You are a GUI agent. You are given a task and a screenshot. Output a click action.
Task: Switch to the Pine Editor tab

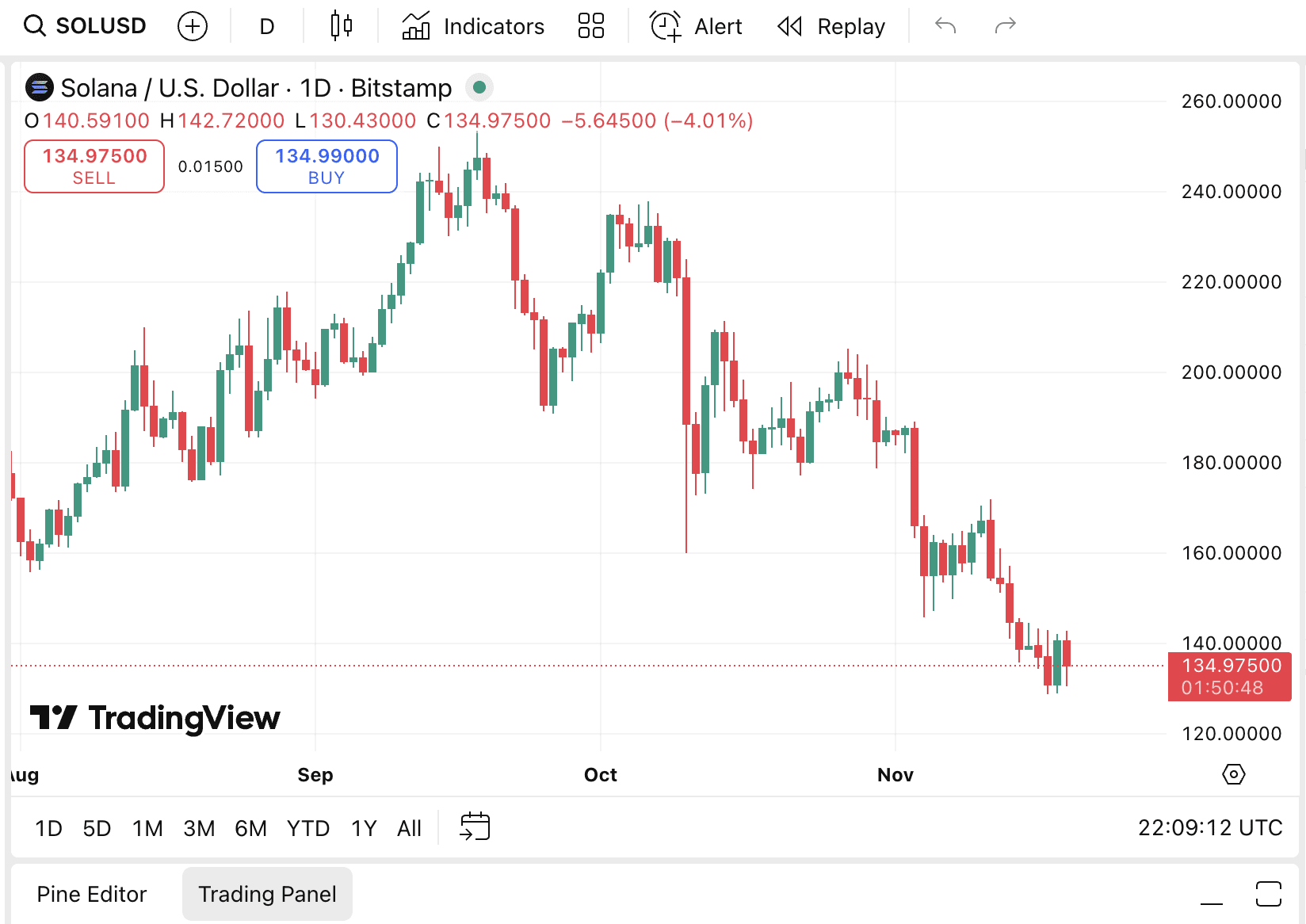[x=92, y=894]
